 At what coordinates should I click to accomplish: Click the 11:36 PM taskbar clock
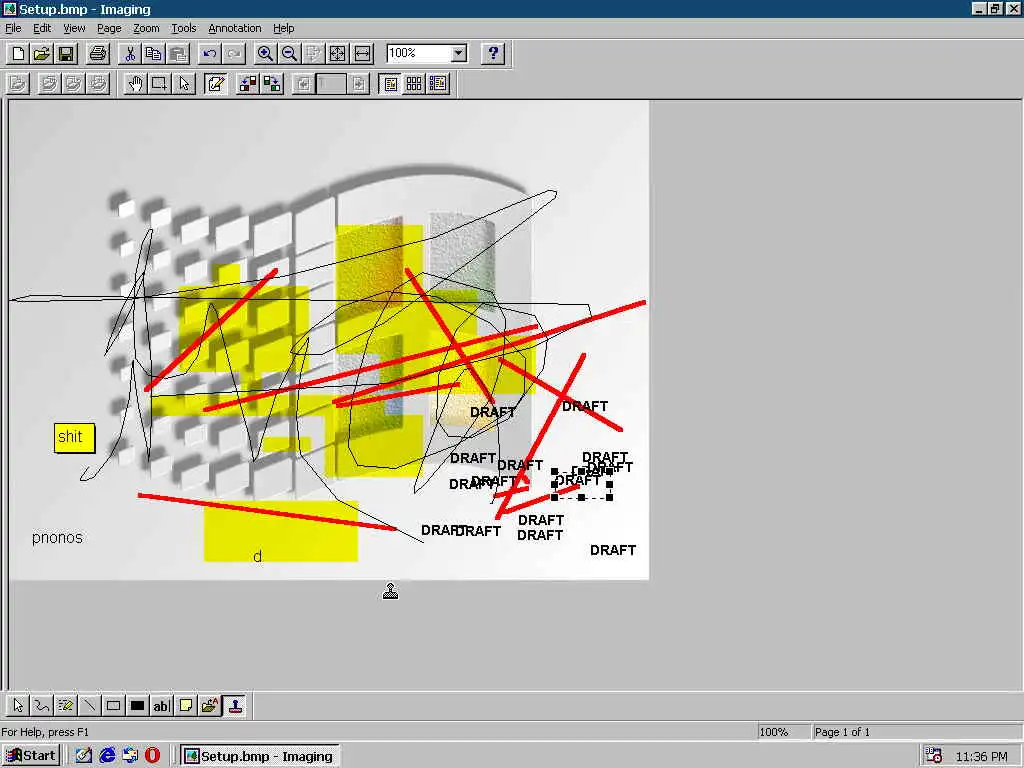coord(982,756)
